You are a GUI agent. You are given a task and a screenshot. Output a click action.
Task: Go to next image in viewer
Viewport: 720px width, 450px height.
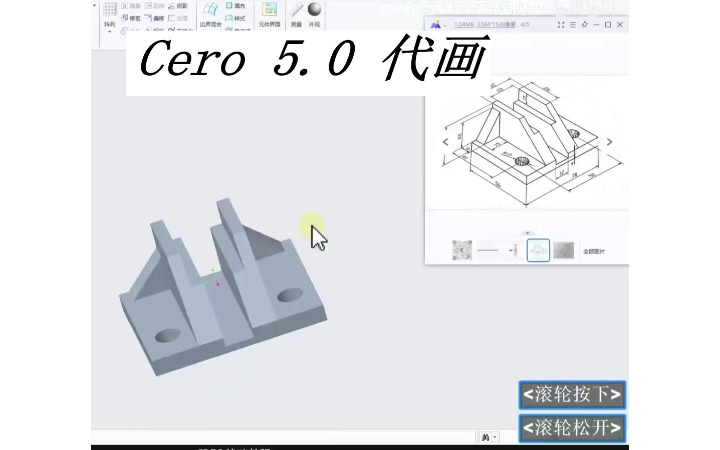click(x=609, y=142)
